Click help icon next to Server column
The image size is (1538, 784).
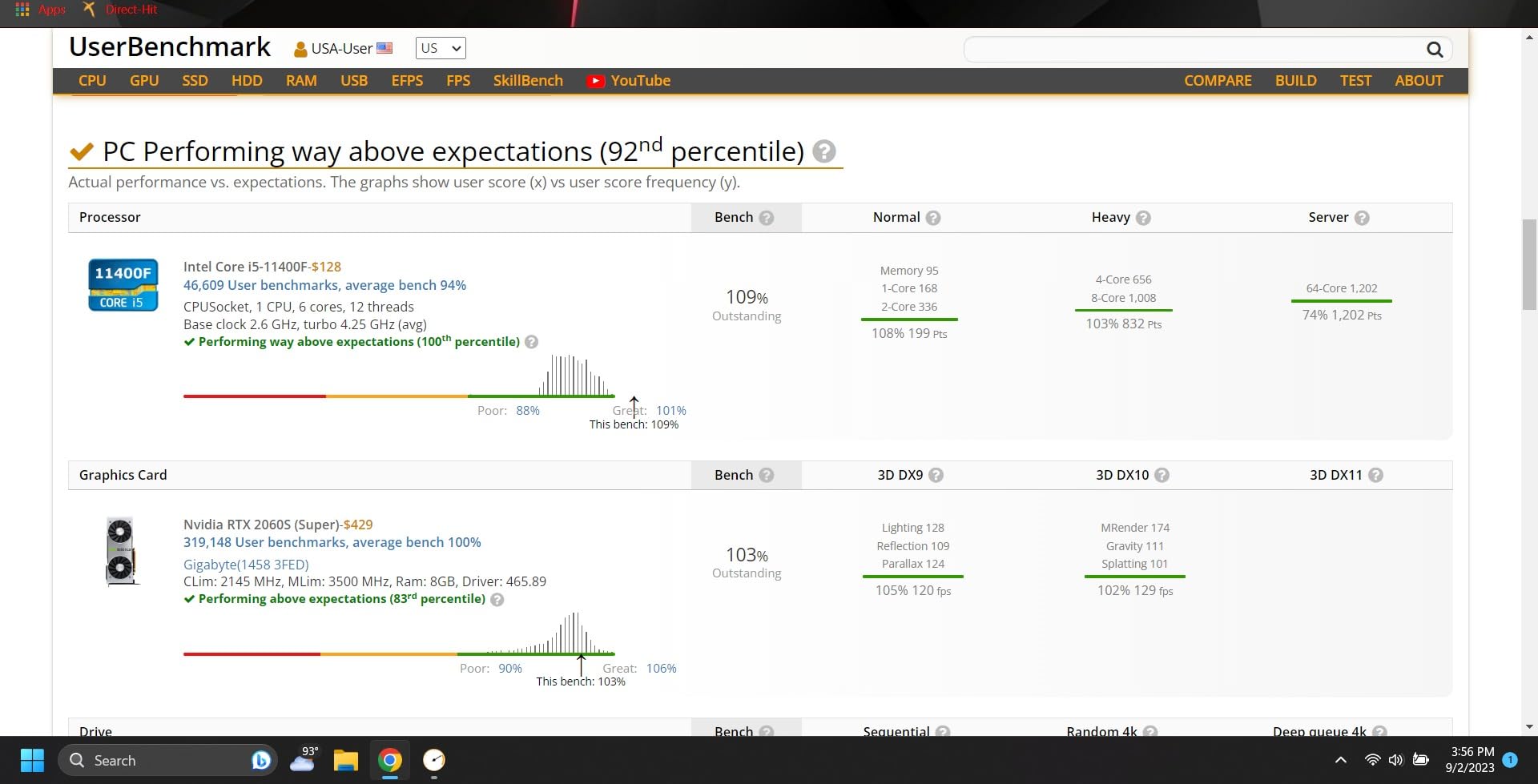click(x=1362, y=218)
